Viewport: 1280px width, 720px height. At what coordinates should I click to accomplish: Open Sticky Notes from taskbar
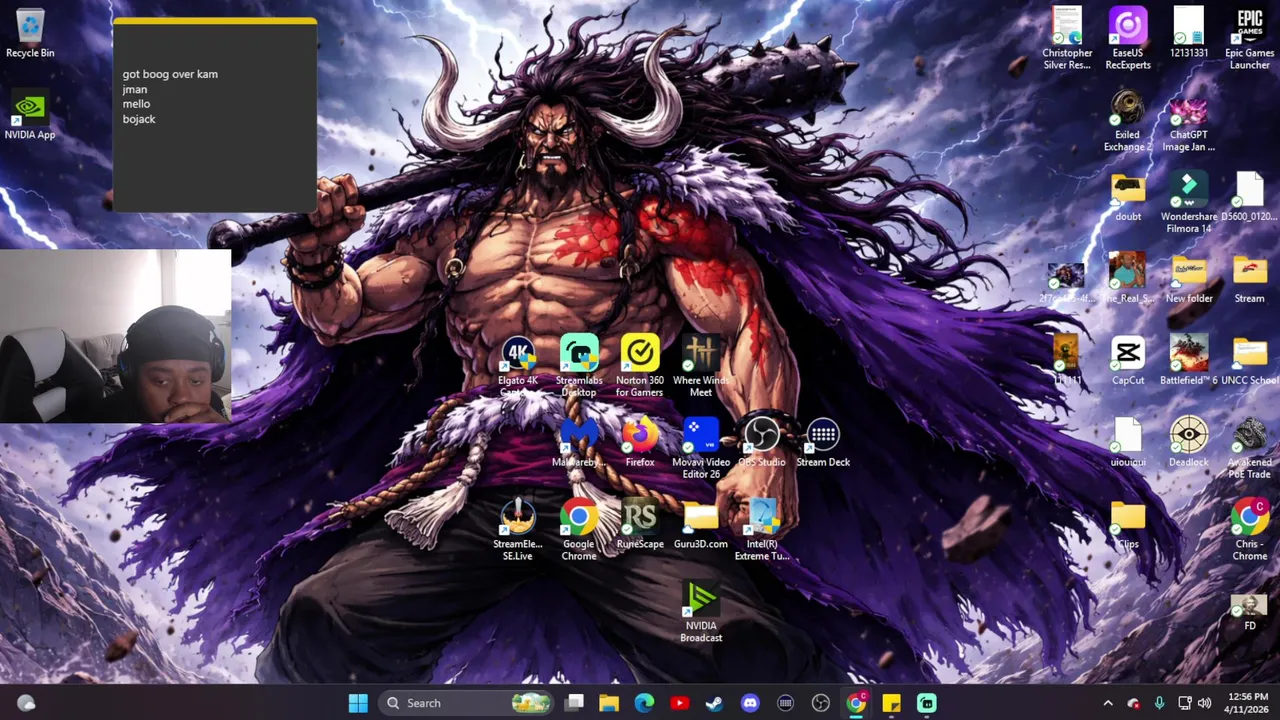click(x=891, y=703)
